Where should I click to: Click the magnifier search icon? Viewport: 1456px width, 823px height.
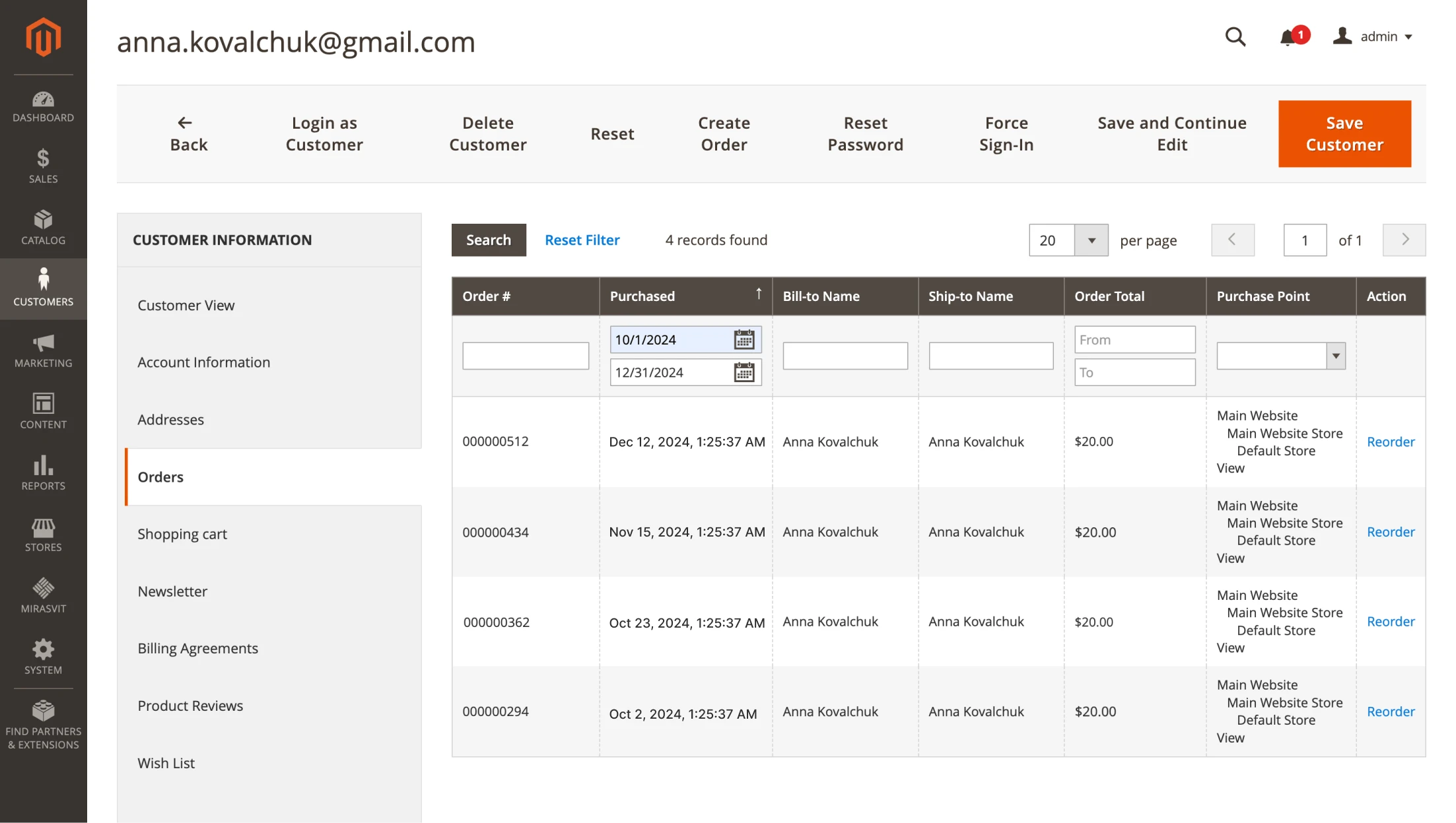pyautogui.click(x=1235, y=37)
